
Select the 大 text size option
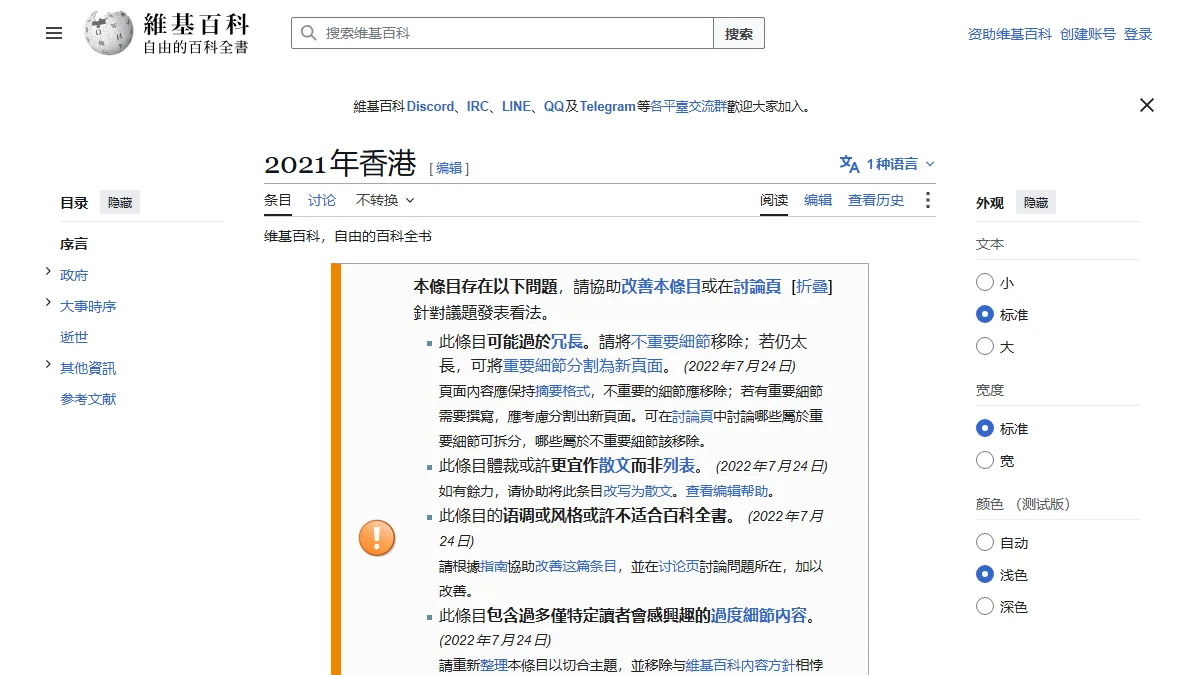point(985,346)
